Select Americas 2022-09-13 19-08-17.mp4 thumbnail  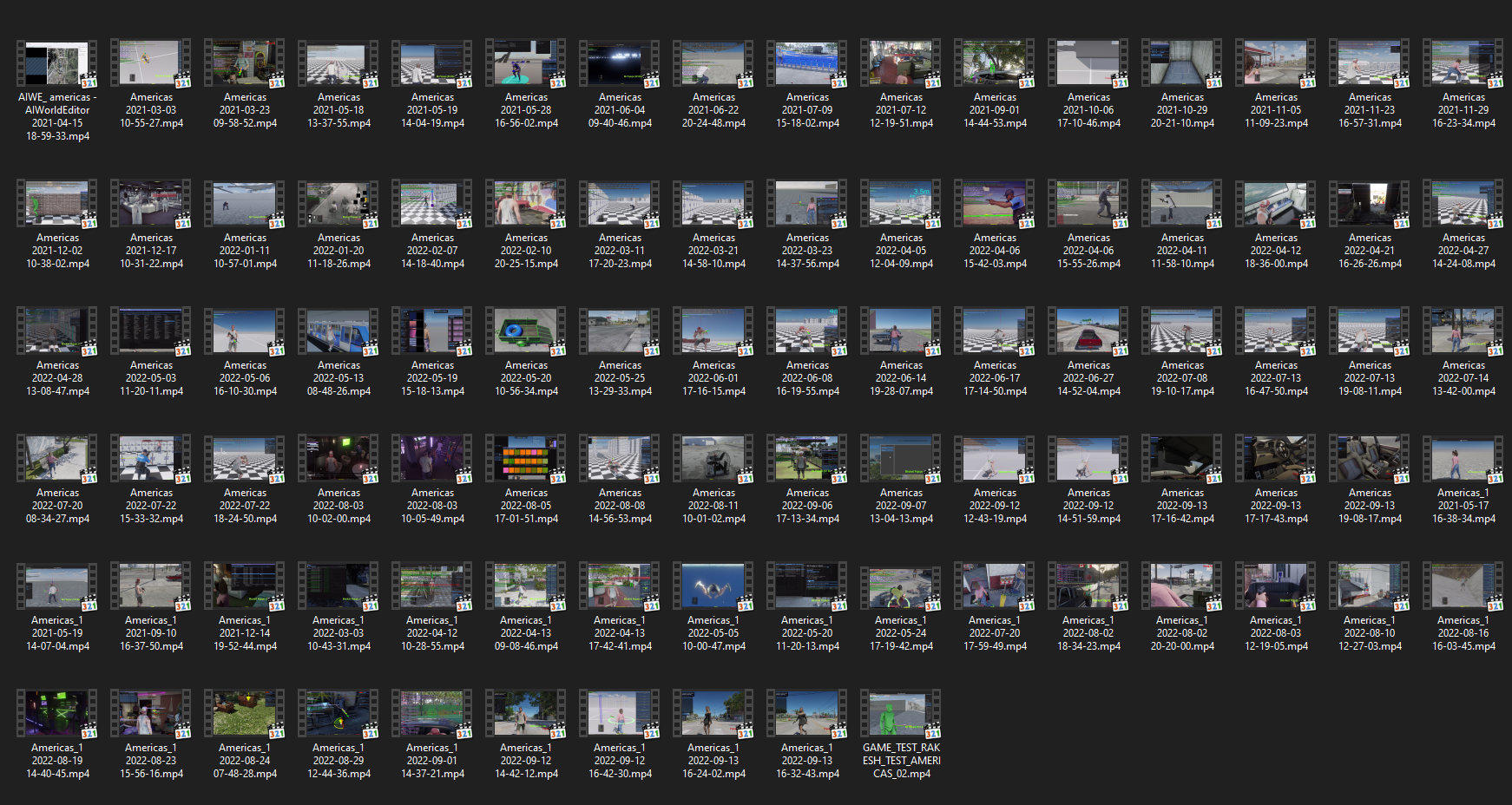tap(1370, 459)
